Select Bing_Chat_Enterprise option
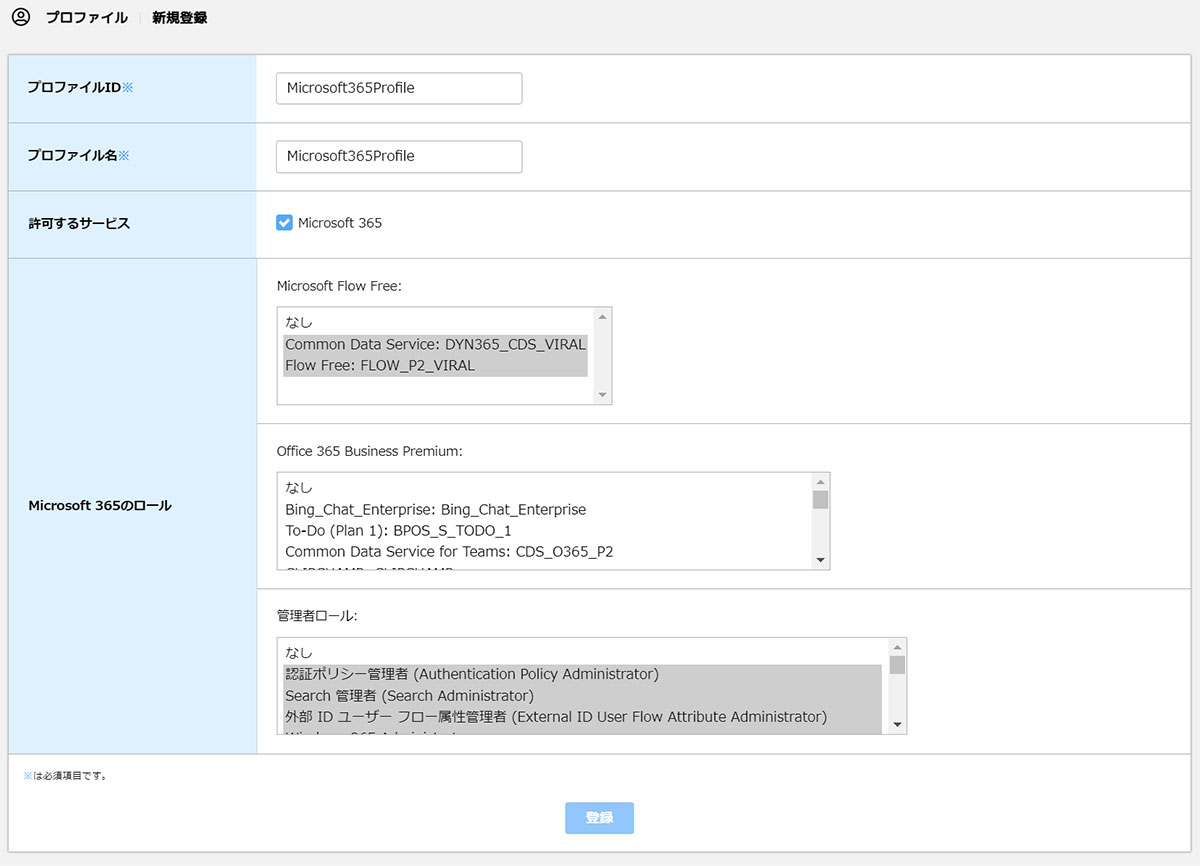 pos(546,509)
